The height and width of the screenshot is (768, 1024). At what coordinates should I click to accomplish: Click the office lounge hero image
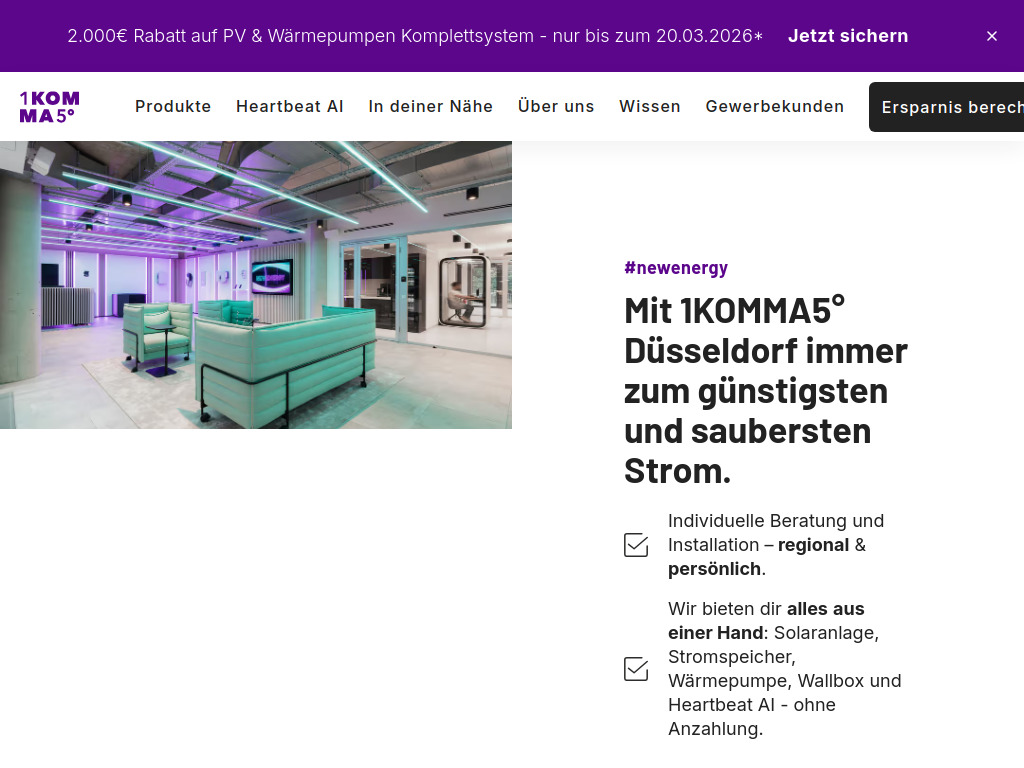256,285
